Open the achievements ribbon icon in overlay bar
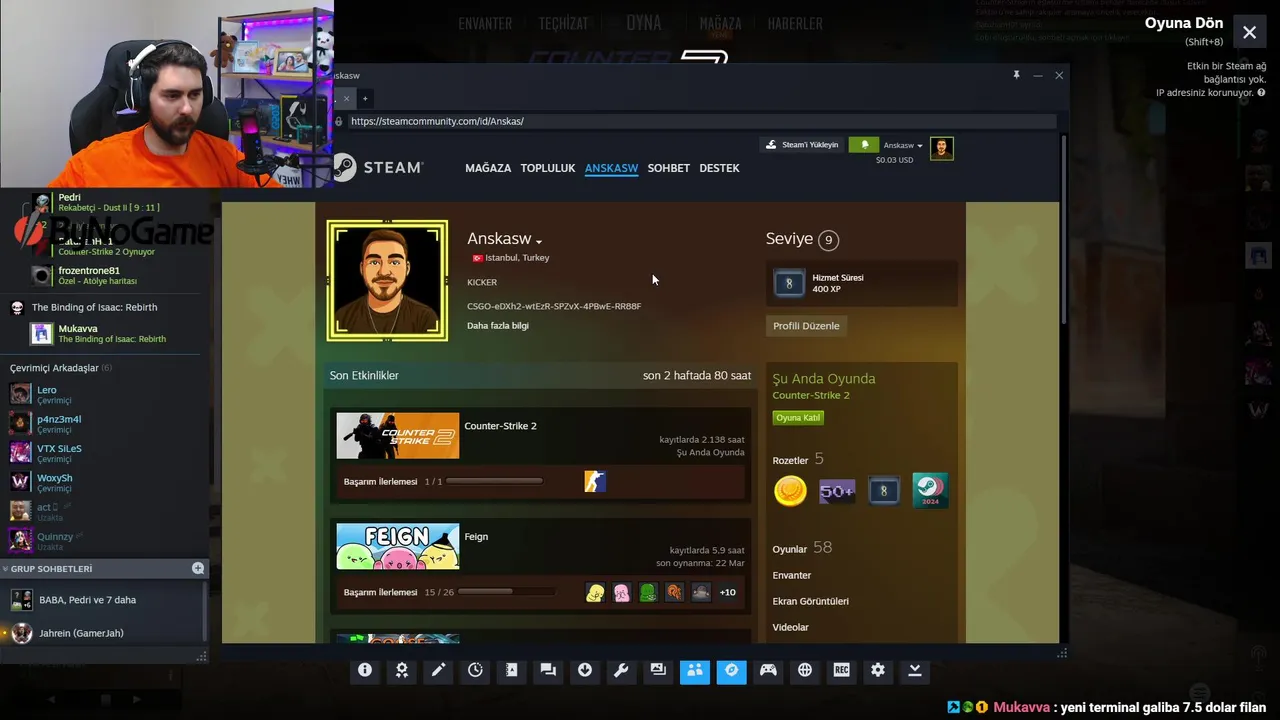 402,670
